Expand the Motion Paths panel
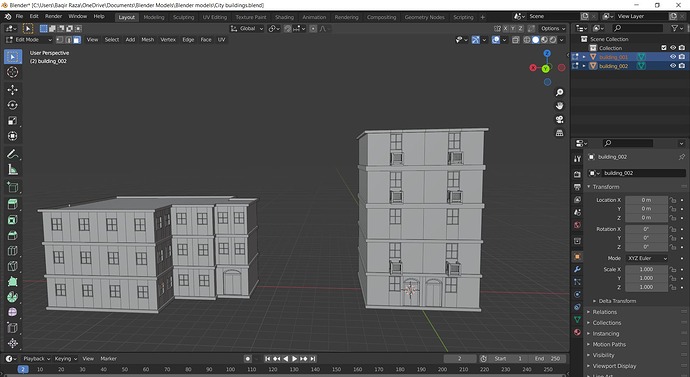Screen dimensions: 690x377 click(x=609, y=344)
